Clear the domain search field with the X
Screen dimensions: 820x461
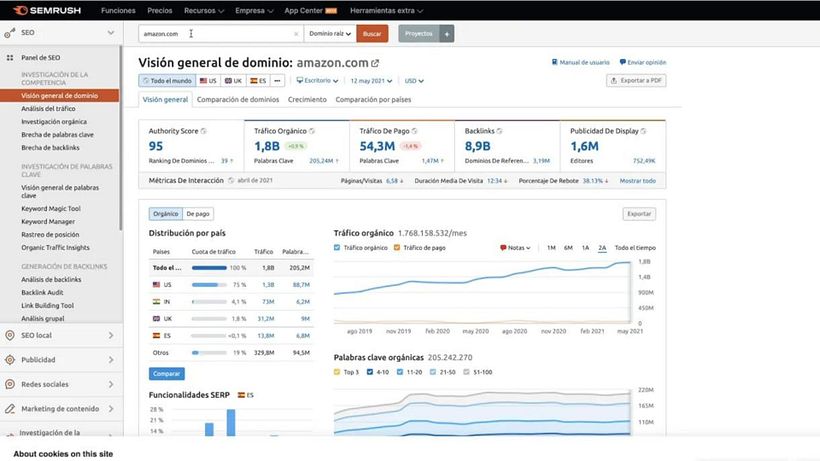296,34
